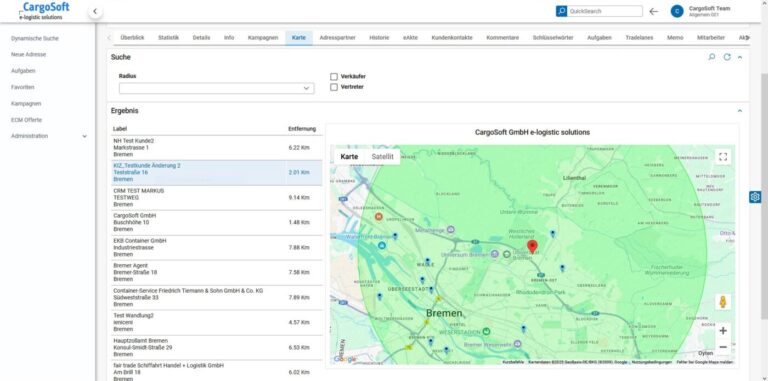Open the settings gear on right edge
This screenshot has width=768, height=381.
(755, 197)
